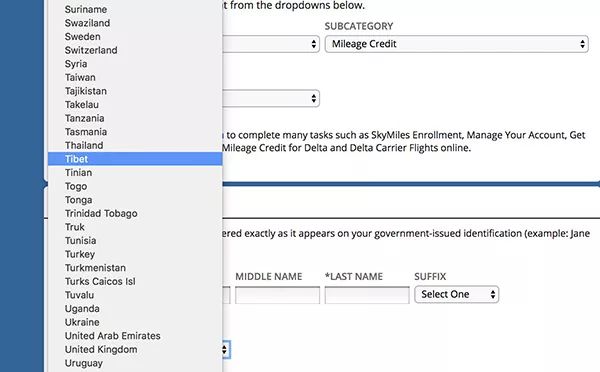Pick Tonga from the country list
The height and width of the screenshot is (372, 600).
tap(135, 200)
